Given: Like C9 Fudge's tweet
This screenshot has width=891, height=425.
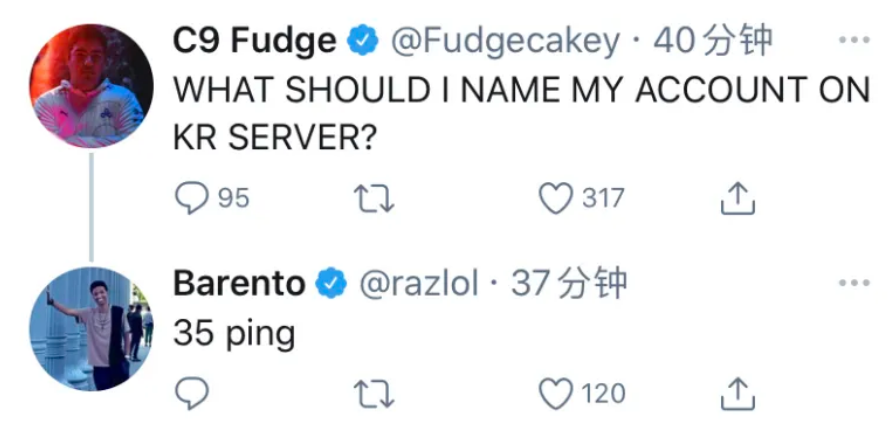Looking at the screenshot, I should click(x=555, y=199).
